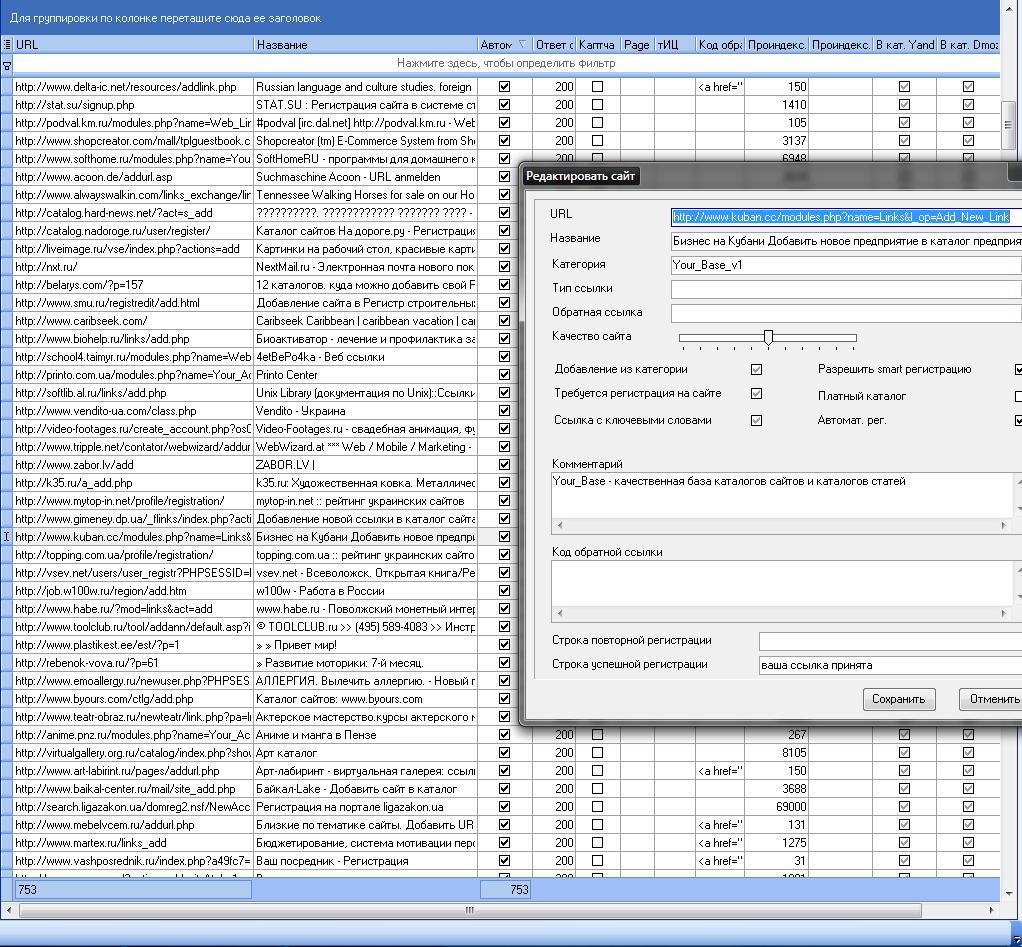Click the row indicator beside kuban.cc row
The height and width of the screenshot is (947, 1022).
(x=7, y=537)
